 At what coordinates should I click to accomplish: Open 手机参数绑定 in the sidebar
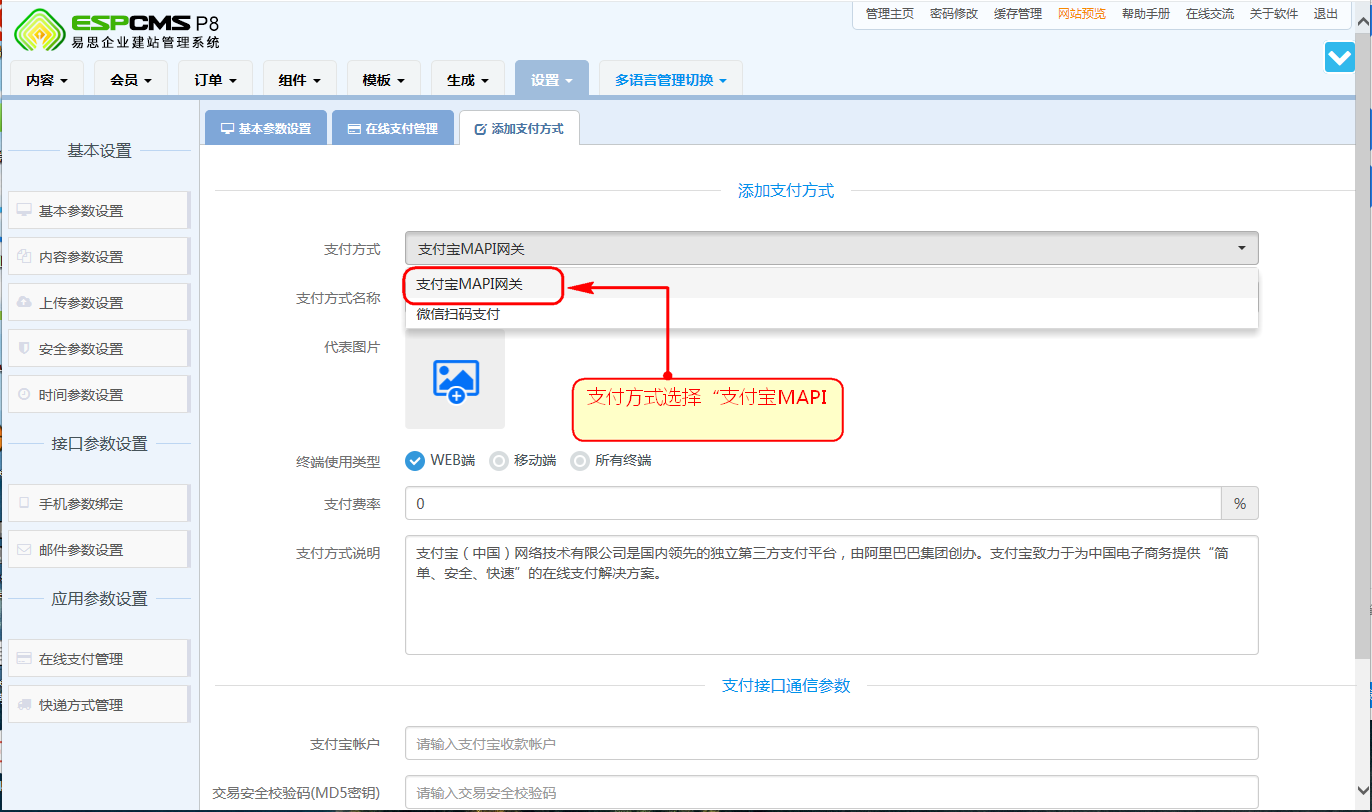coord(98,503)
